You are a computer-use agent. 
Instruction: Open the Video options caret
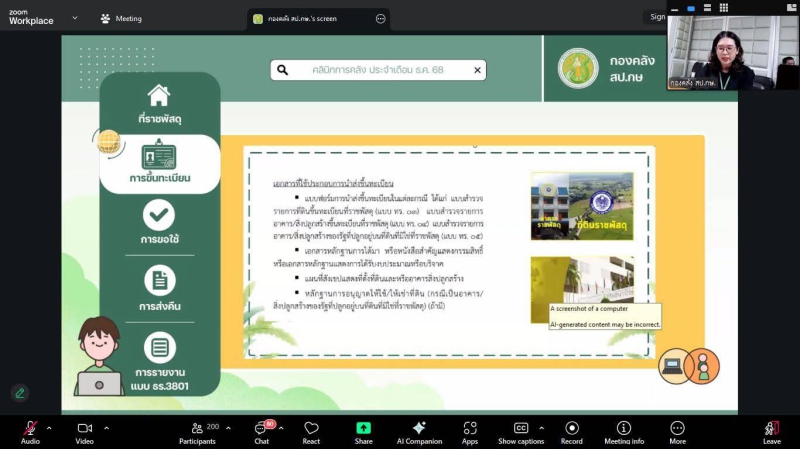pyautogui.click(x=106, y=427)
